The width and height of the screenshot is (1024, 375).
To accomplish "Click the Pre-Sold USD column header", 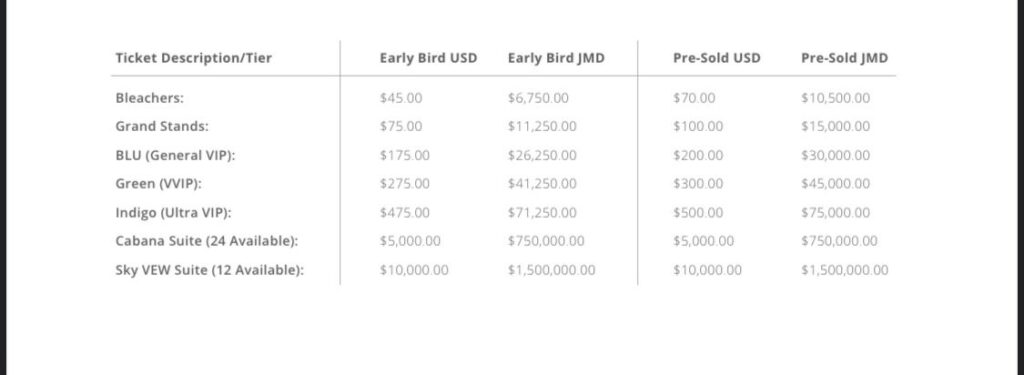I will [x=716, y=58].
